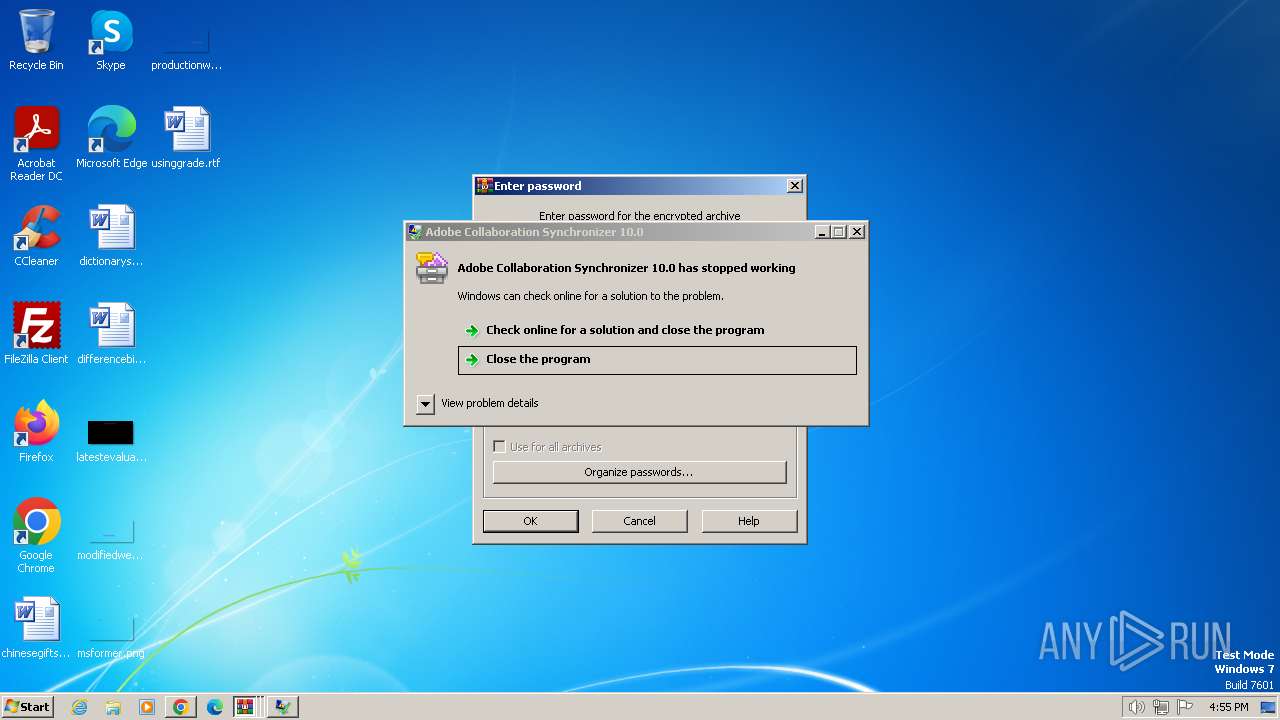Launch Microsoft Edge desktop shortcut

point(111,137)
